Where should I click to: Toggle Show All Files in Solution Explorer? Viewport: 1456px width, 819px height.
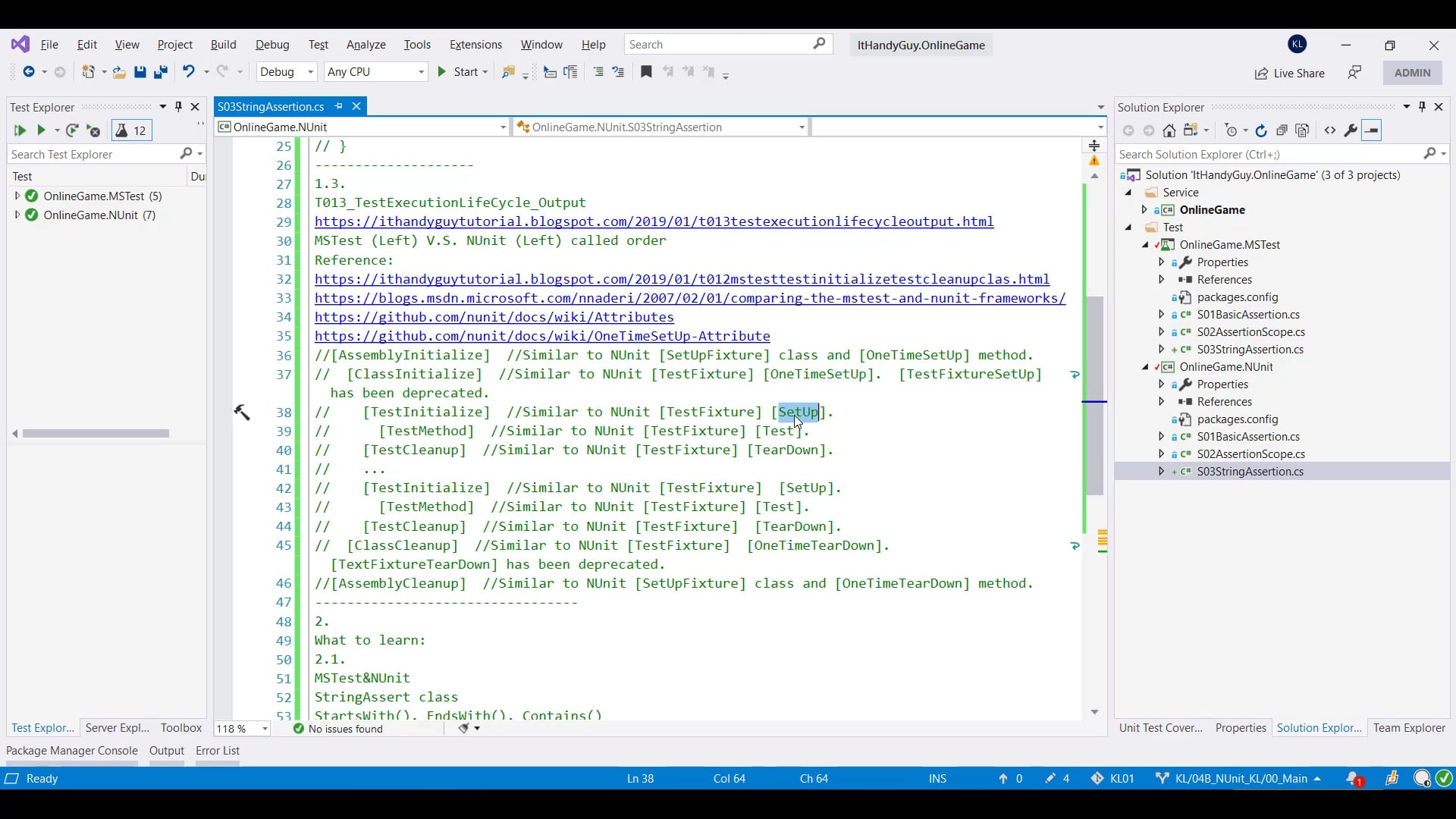coord(1303,130)
